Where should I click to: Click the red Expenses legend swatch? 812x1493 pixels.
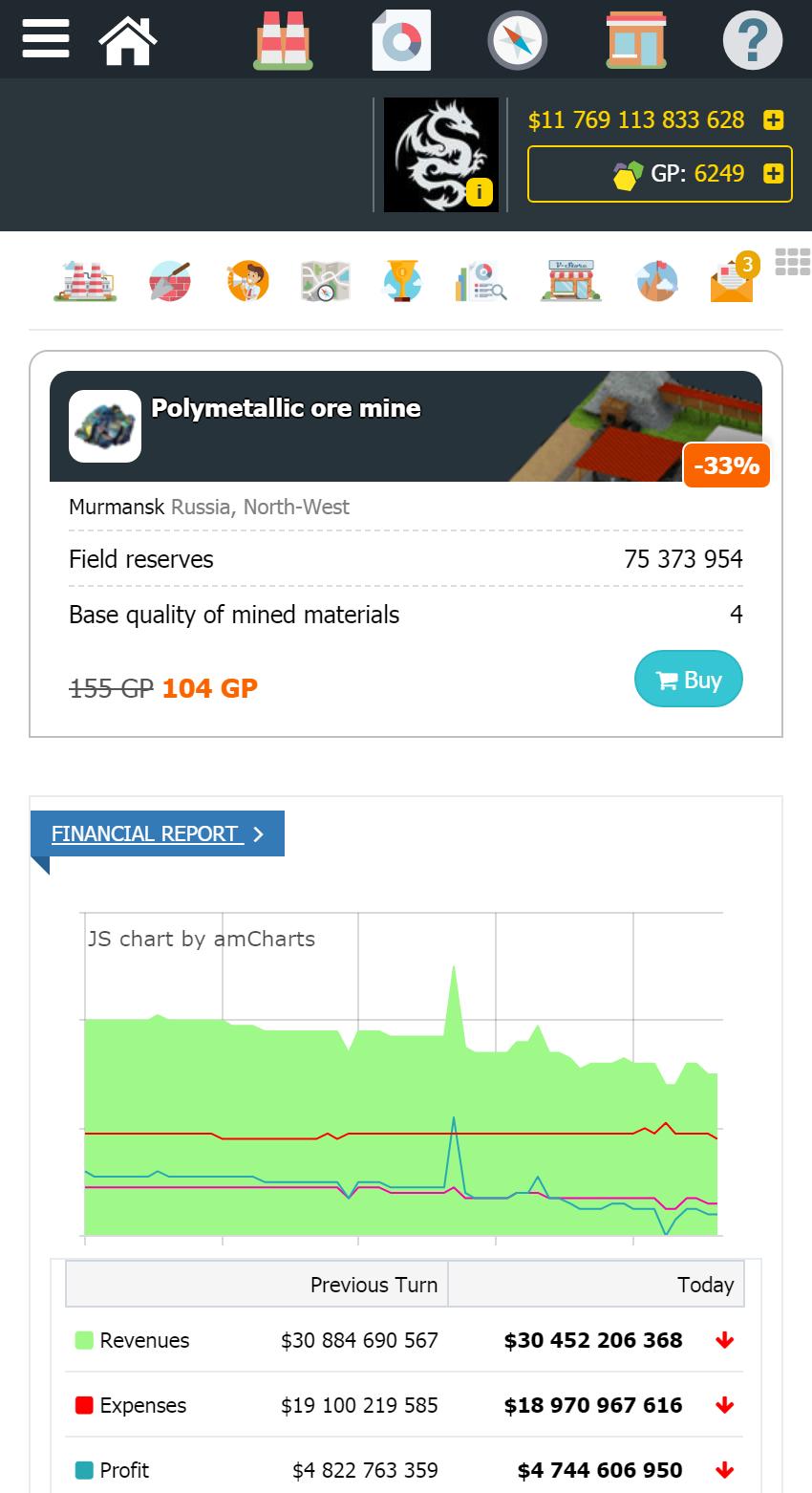84,1405
